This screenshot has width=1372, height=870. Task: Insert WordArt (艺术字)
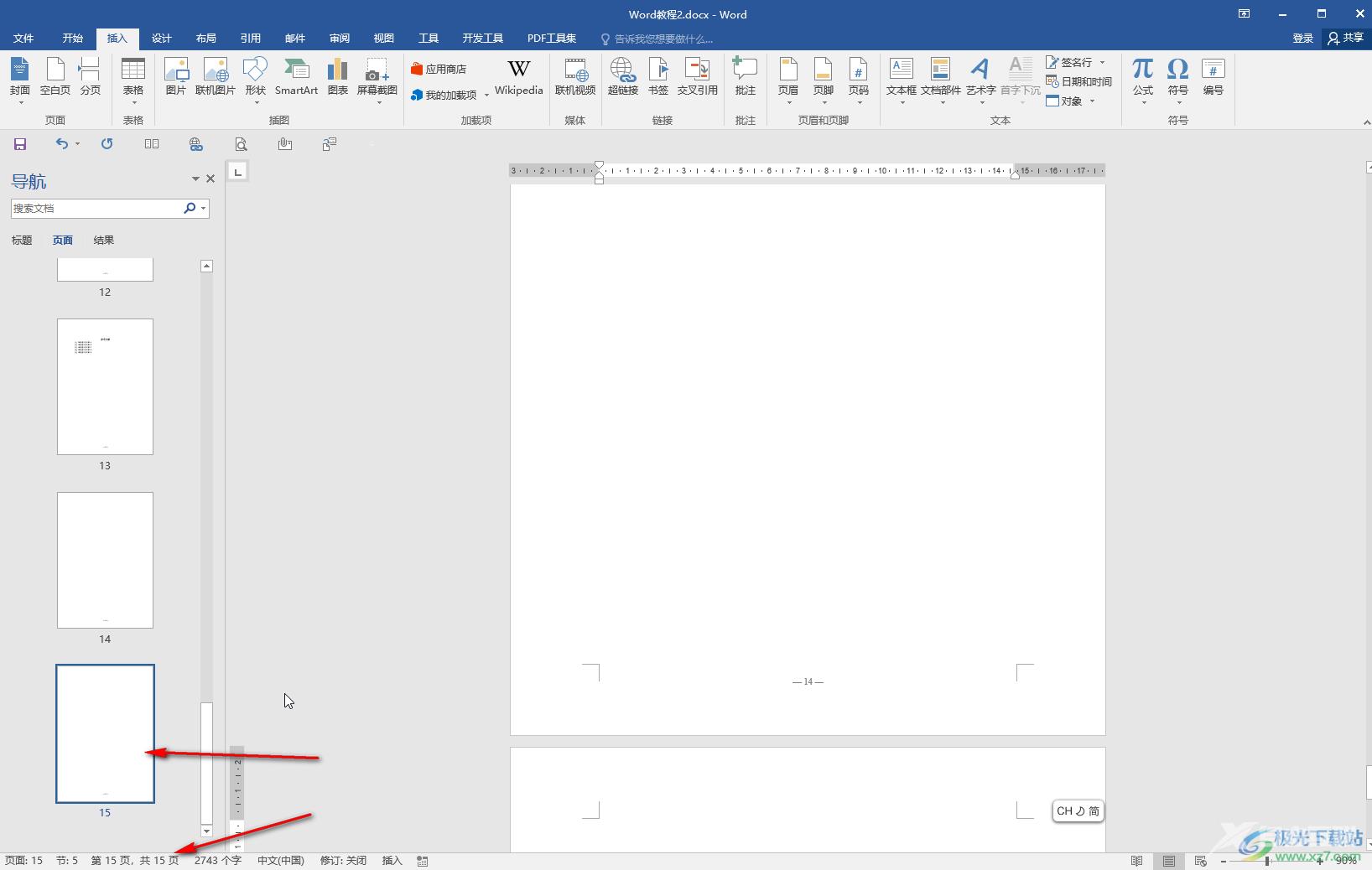[980, 80]
